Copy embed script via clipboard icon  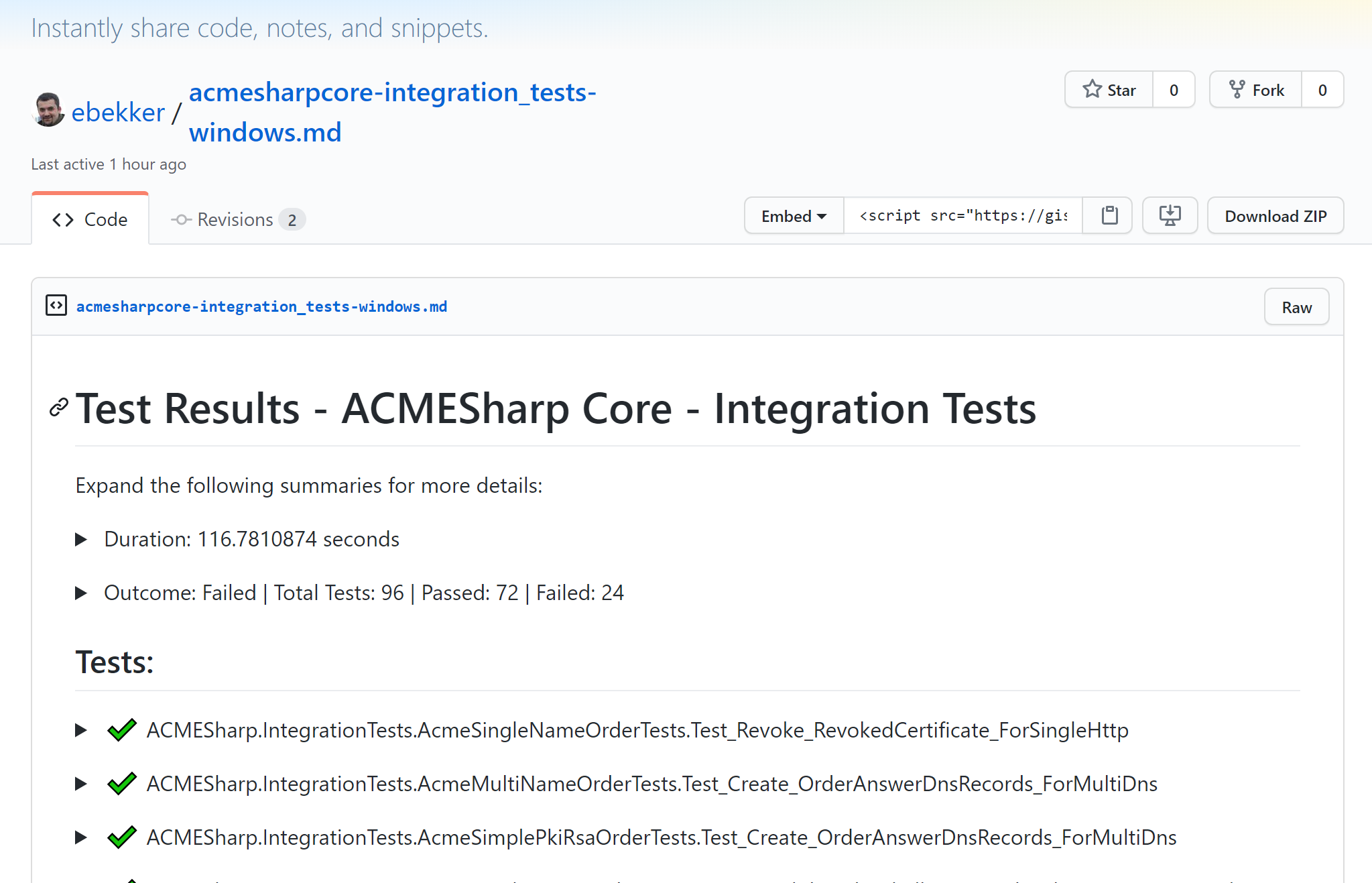coord(1109,216)
